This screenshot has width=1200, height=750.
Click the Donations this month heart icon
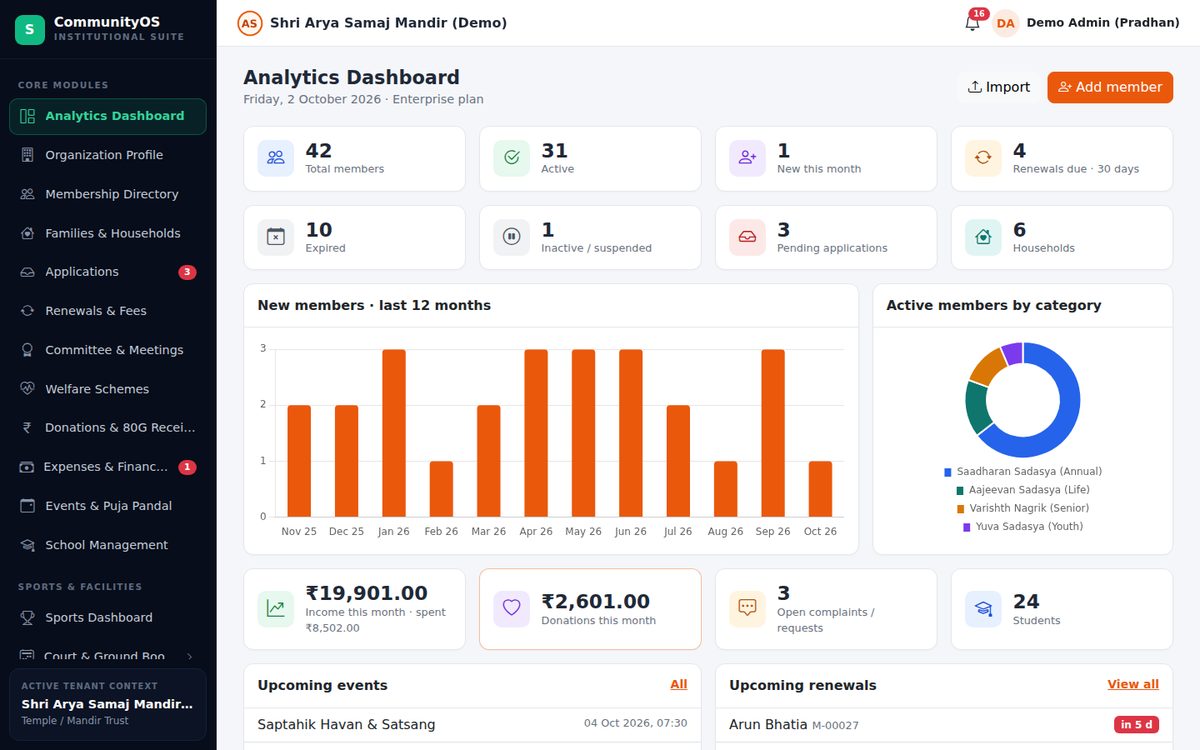(x=512, y=609)
